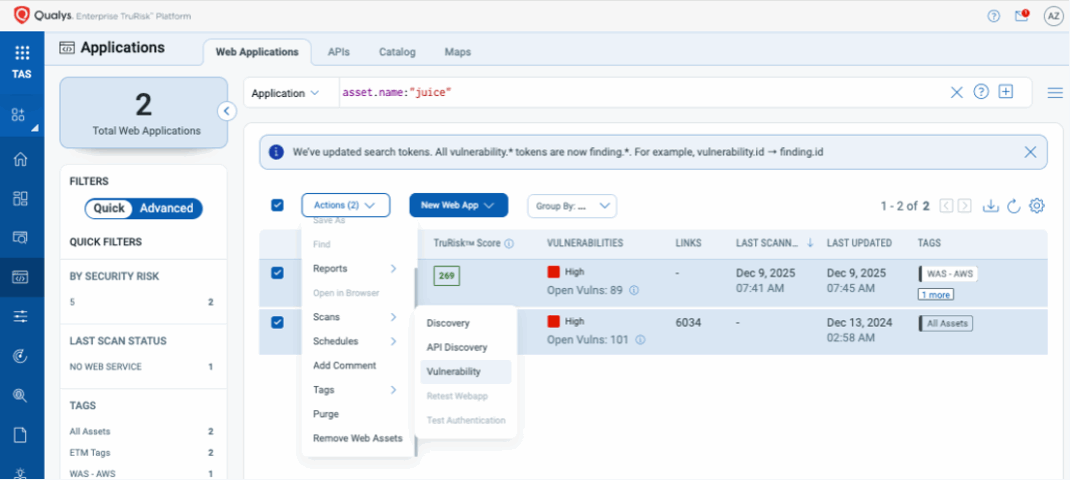This screenshot has height=480, width=1070.
Task: Open the notifications icon in top bar
Action: point(1021,16)
